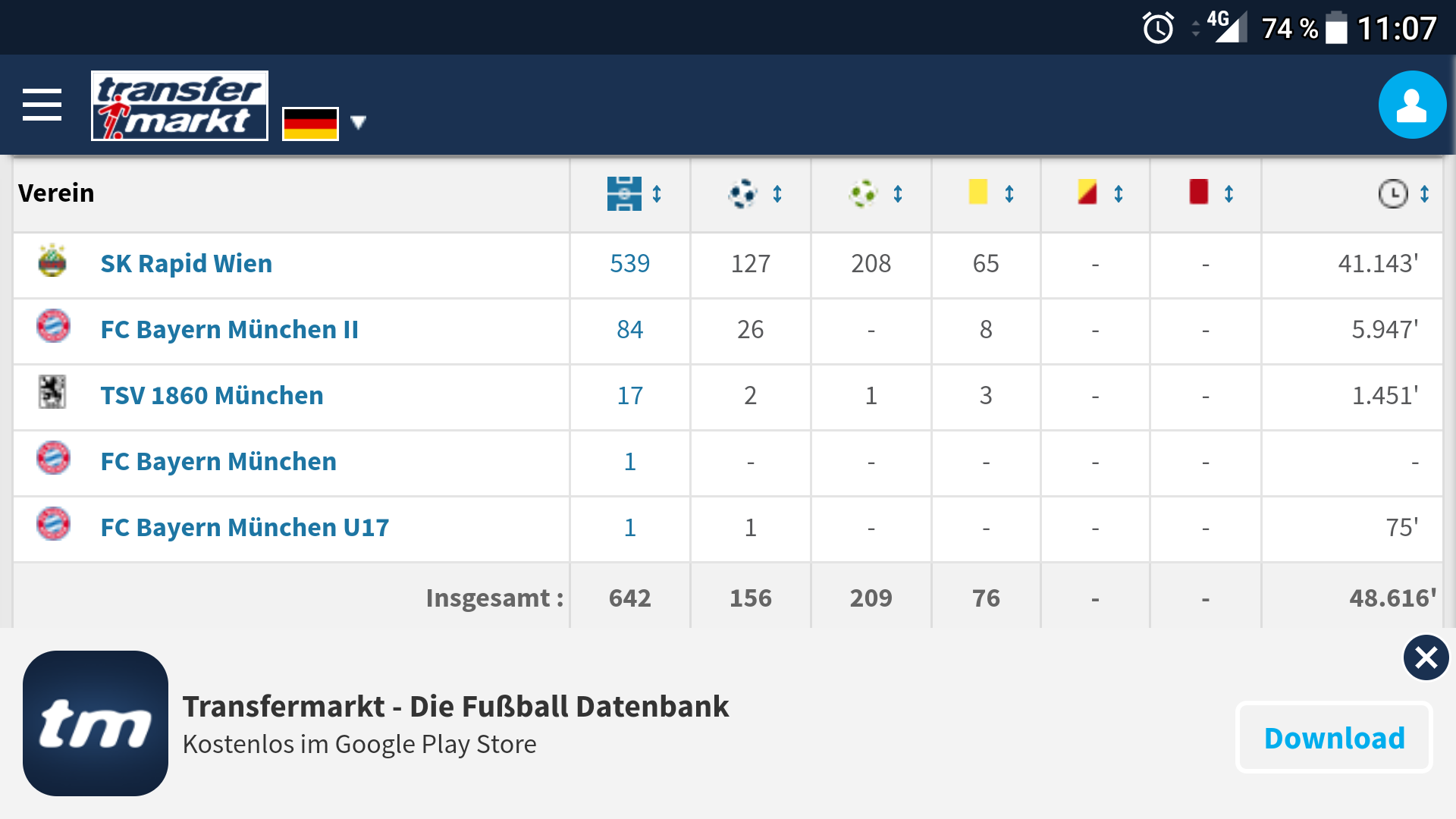Sort by red cards column

[1210, 192]
